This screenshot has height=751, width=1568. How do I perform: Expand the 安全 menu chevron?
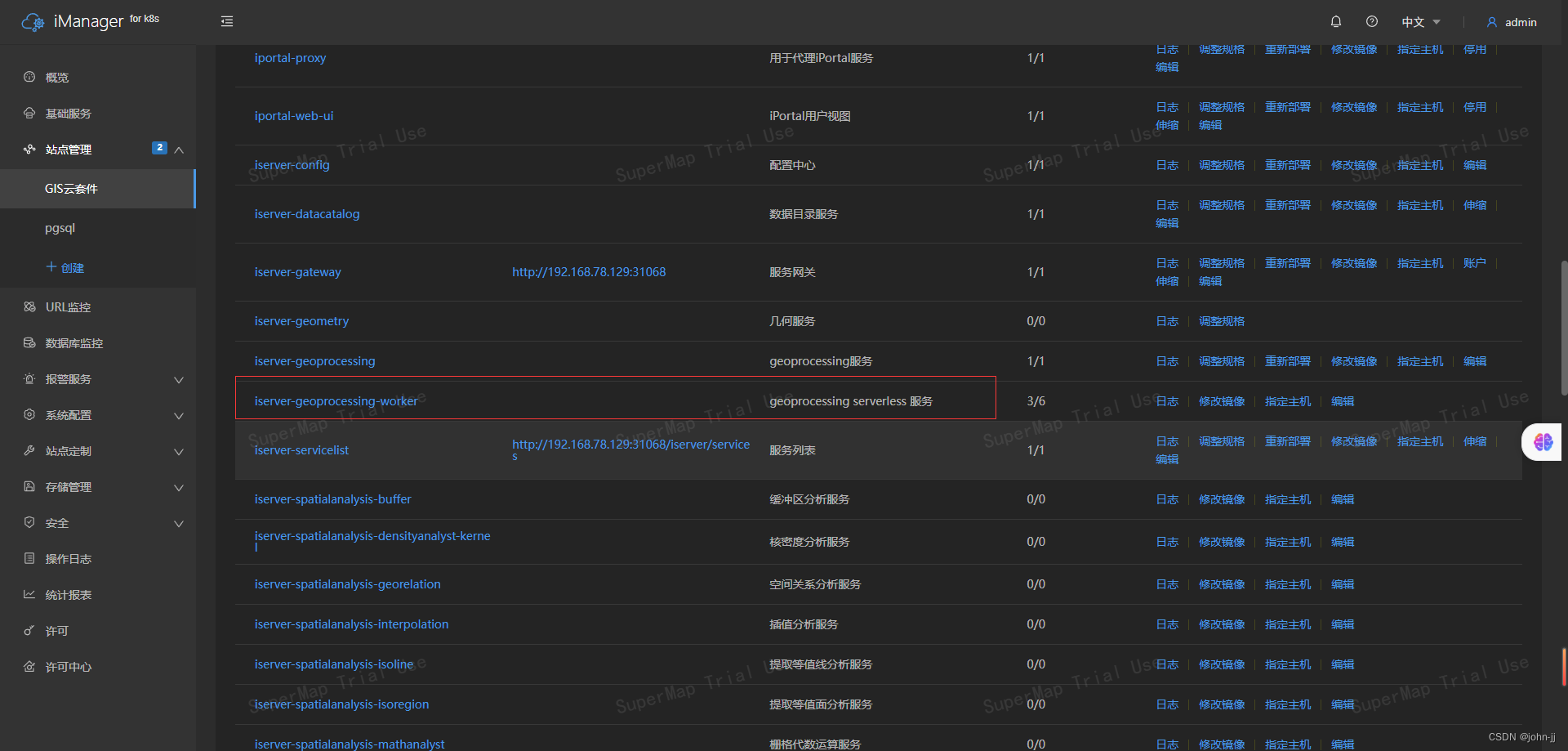pyautogui.click(x=179, y=523)
